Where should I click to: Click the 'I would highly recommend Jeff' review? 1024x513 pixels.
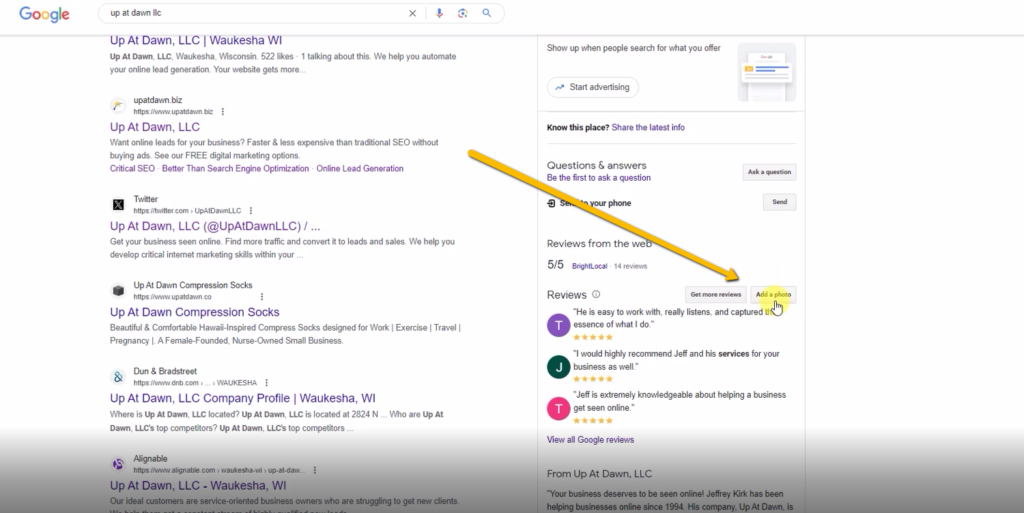pos(677,360)
